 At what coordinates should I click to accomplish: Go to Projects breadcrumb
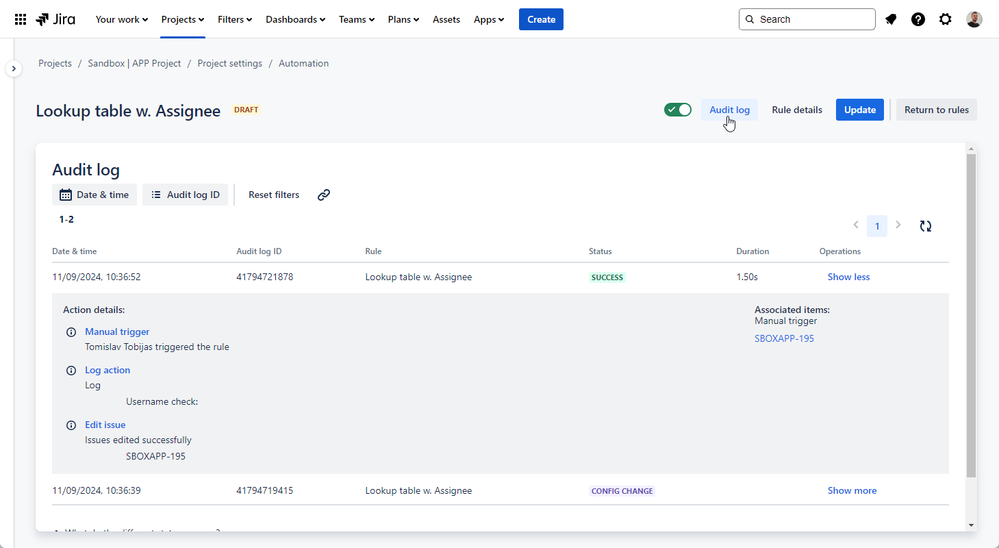point(55,64)
